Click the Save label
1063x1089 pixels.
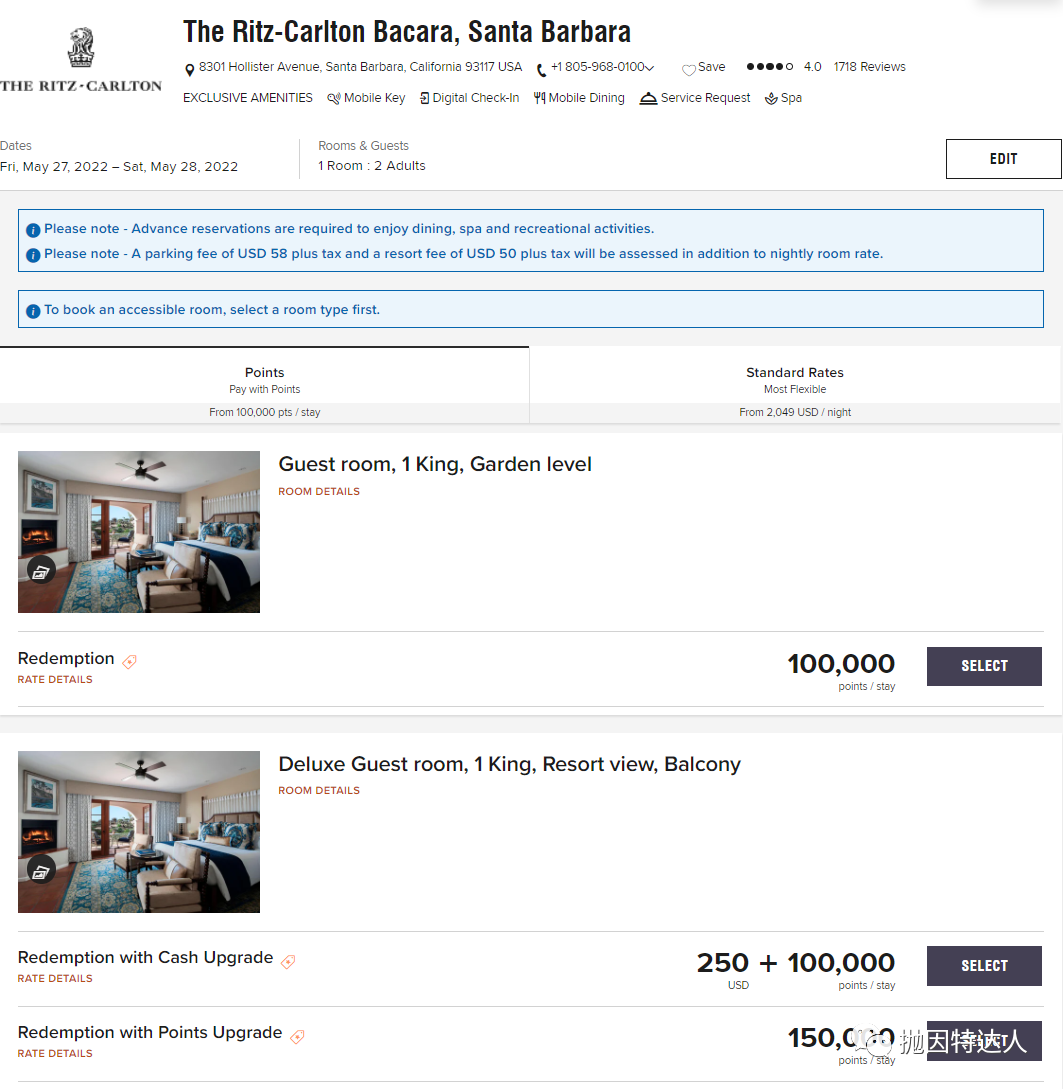click(711, 67)
